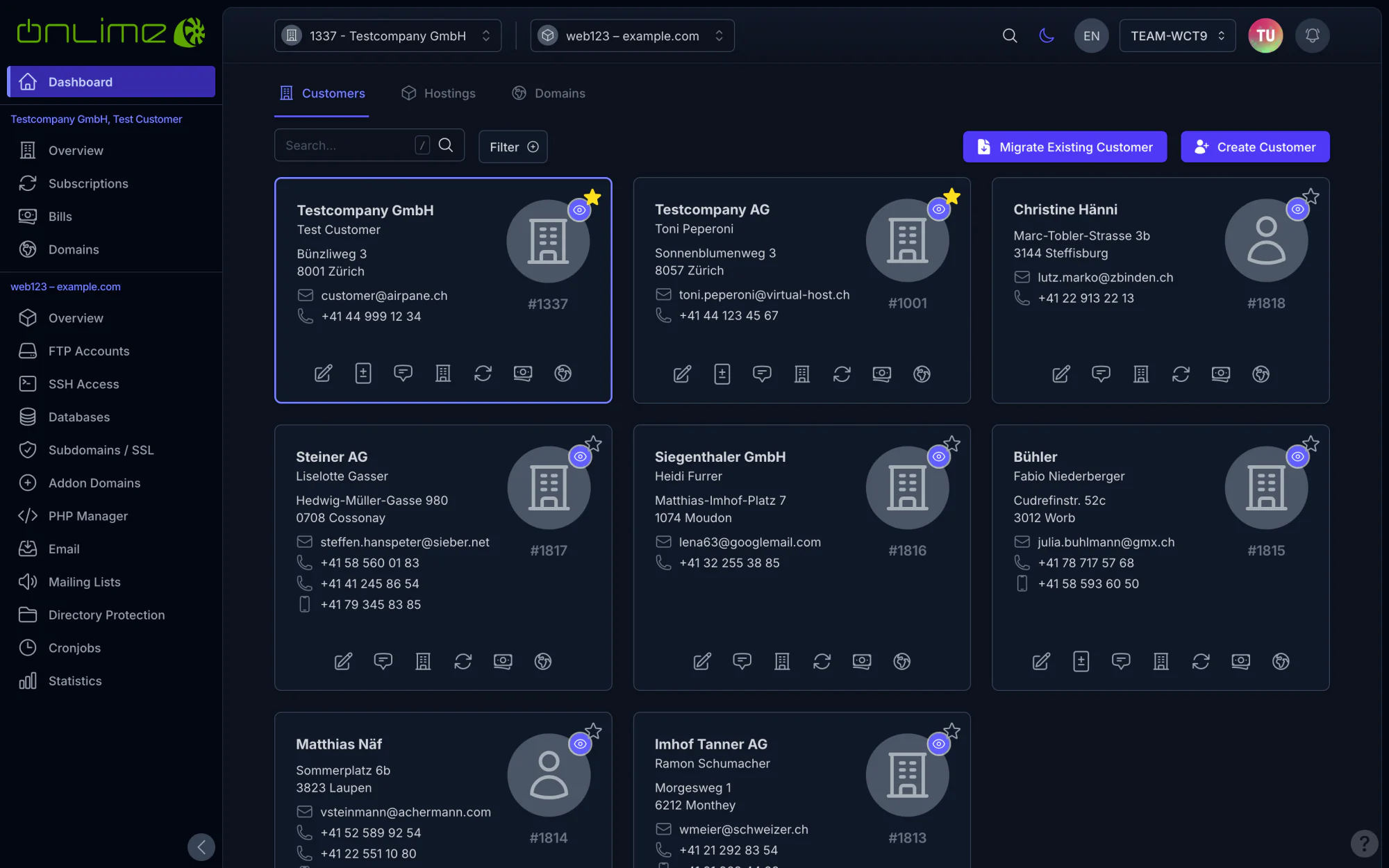This screenshot has height=868, width=1389.
Task: Click customer@airpane.ch email address
Action: point(384,296)
